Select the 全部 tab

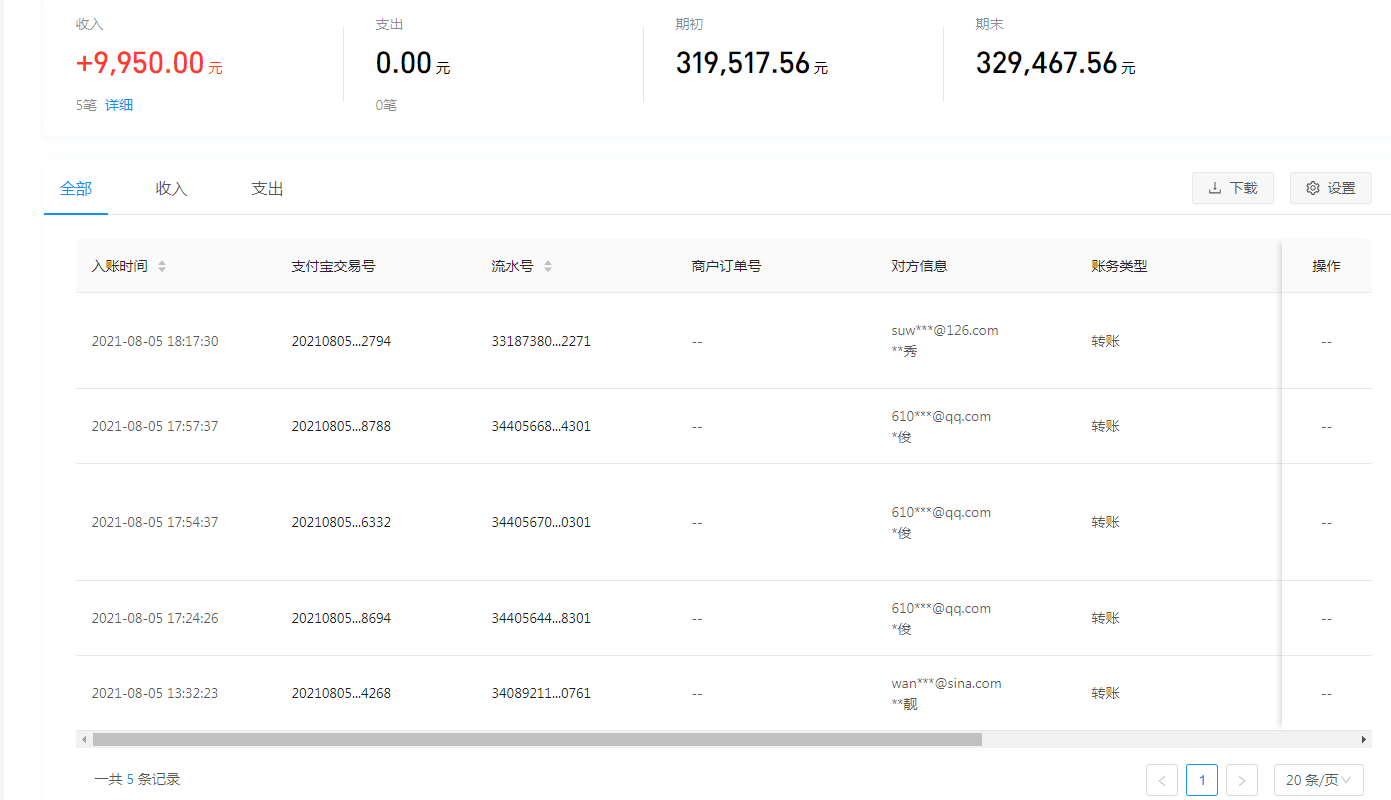click(x=76, y=188)
